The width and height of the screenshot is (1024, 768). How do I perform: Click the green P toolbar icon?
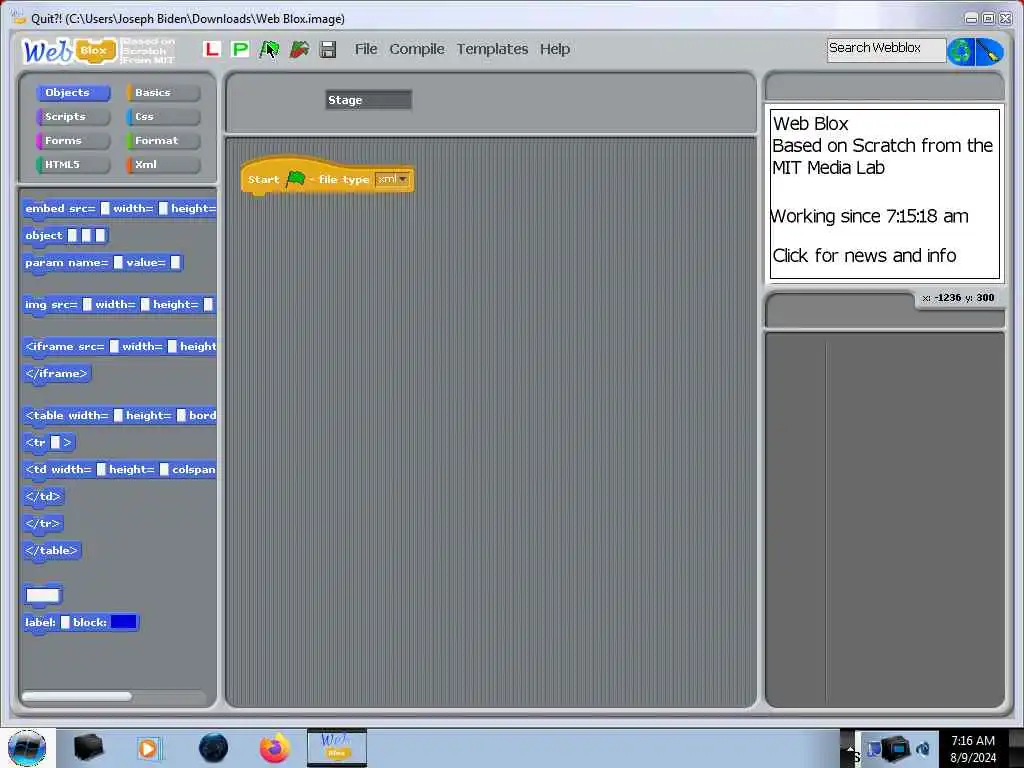tap(240, 49)
